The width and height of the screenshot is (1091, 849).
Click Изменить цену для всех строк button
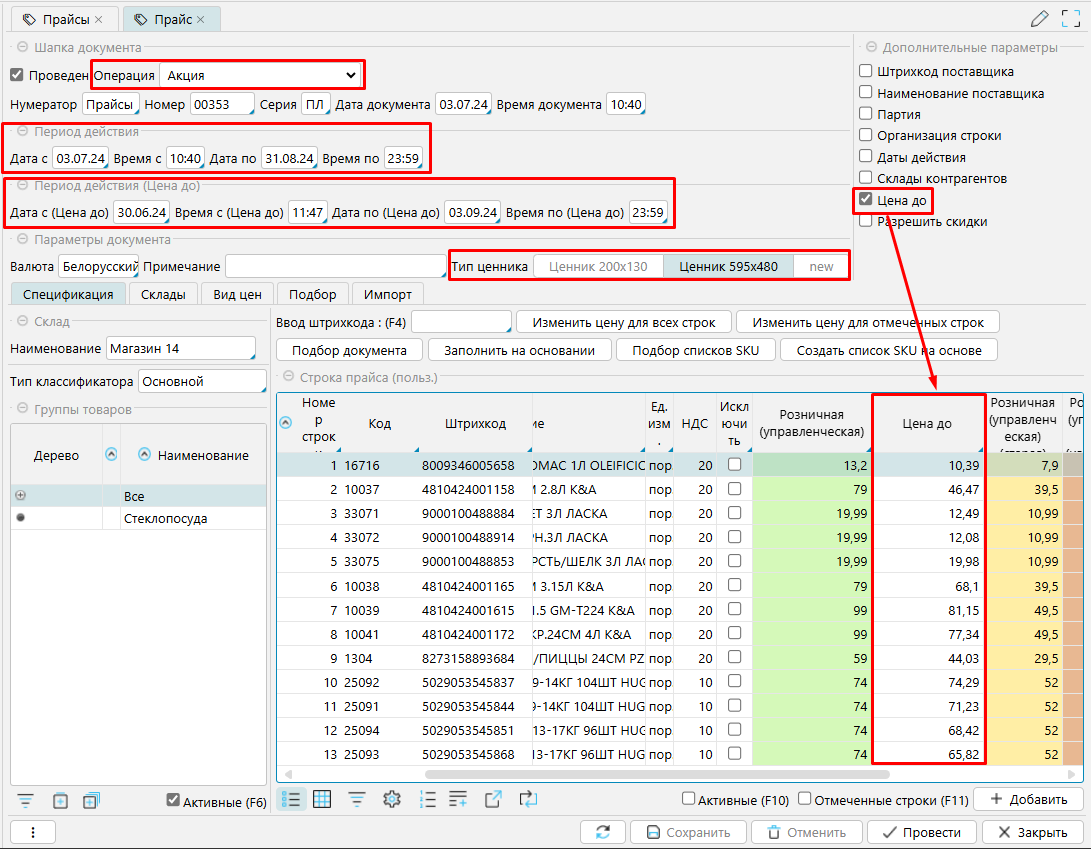coord(623,322)
